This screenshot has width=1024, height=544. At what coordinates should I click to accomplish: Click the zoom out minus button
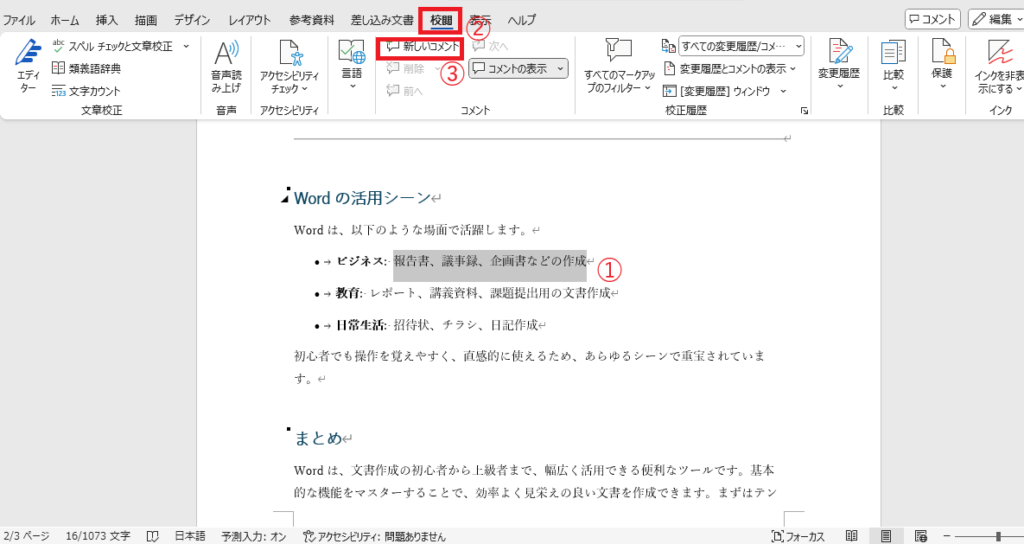(947, 536)
